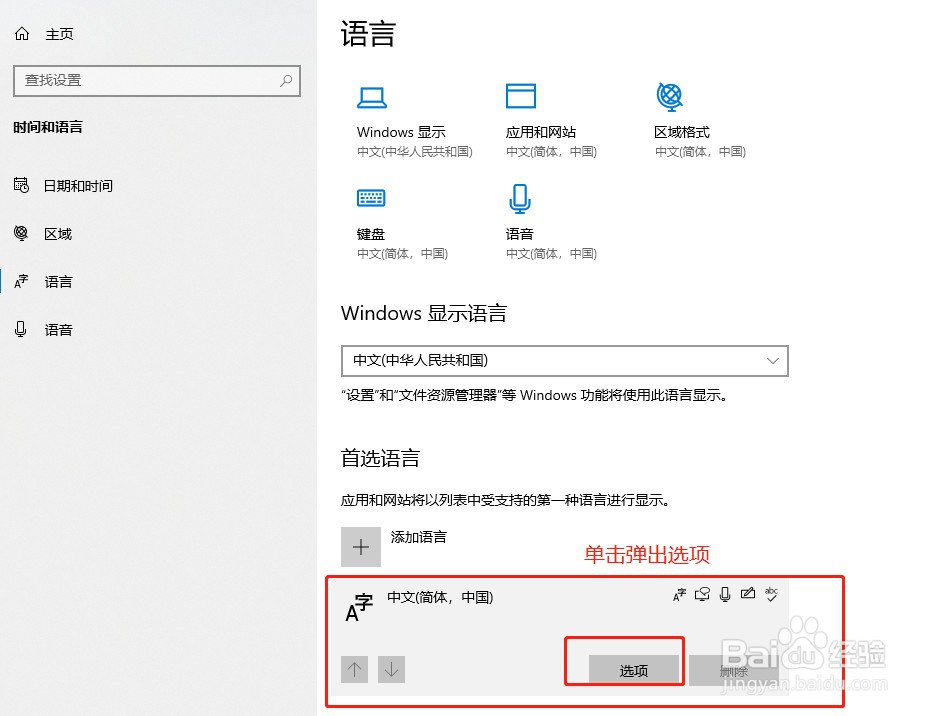This screenshot has width=940, height=716.
Task: Click the 查找设置 search field
Action: (157, 80)
